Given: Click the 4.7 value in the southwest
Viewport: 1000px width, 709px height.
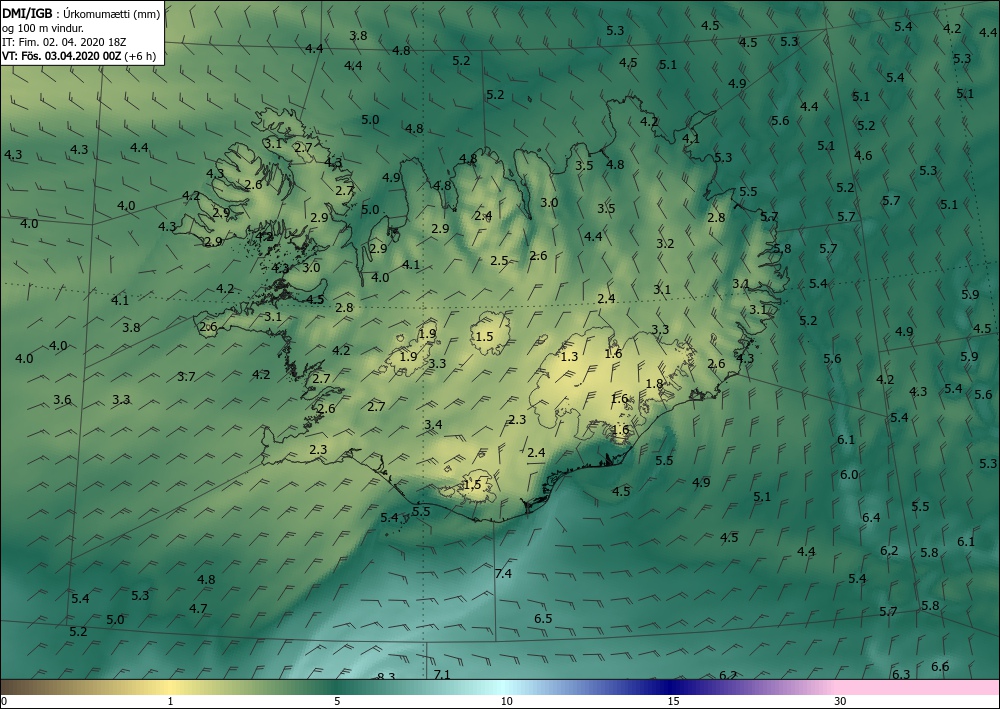Looking at the screenshot, I should [x=198, y=608].
